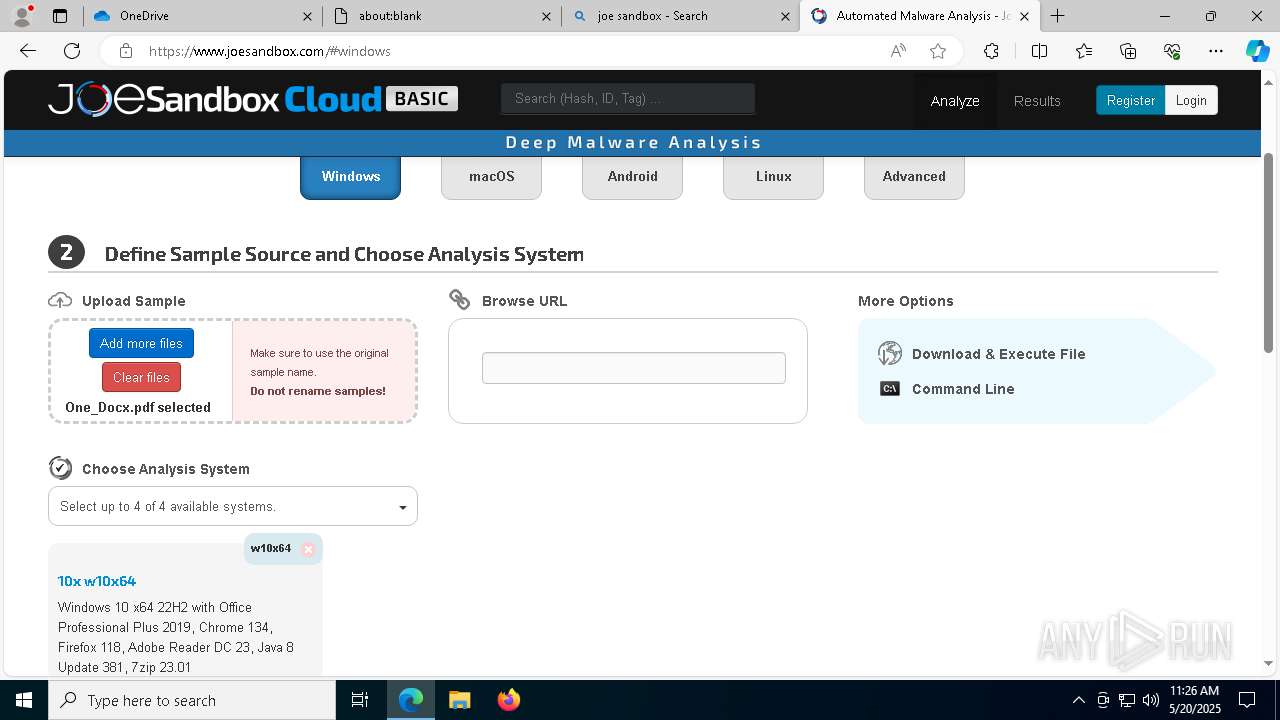Image resolution: width=1280 pixels, height=720 pixels.
Task: Open Copilot sidebar icon
Action: pyautogui.click(x=1257, y=51)
